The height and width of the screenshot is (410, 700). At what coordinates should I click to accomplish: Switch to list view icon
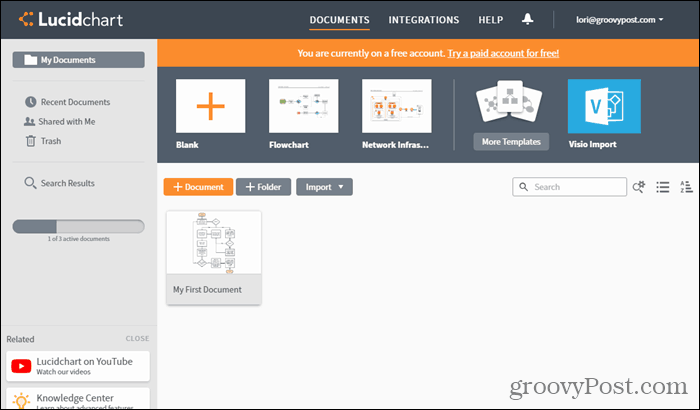pos(662,187)
